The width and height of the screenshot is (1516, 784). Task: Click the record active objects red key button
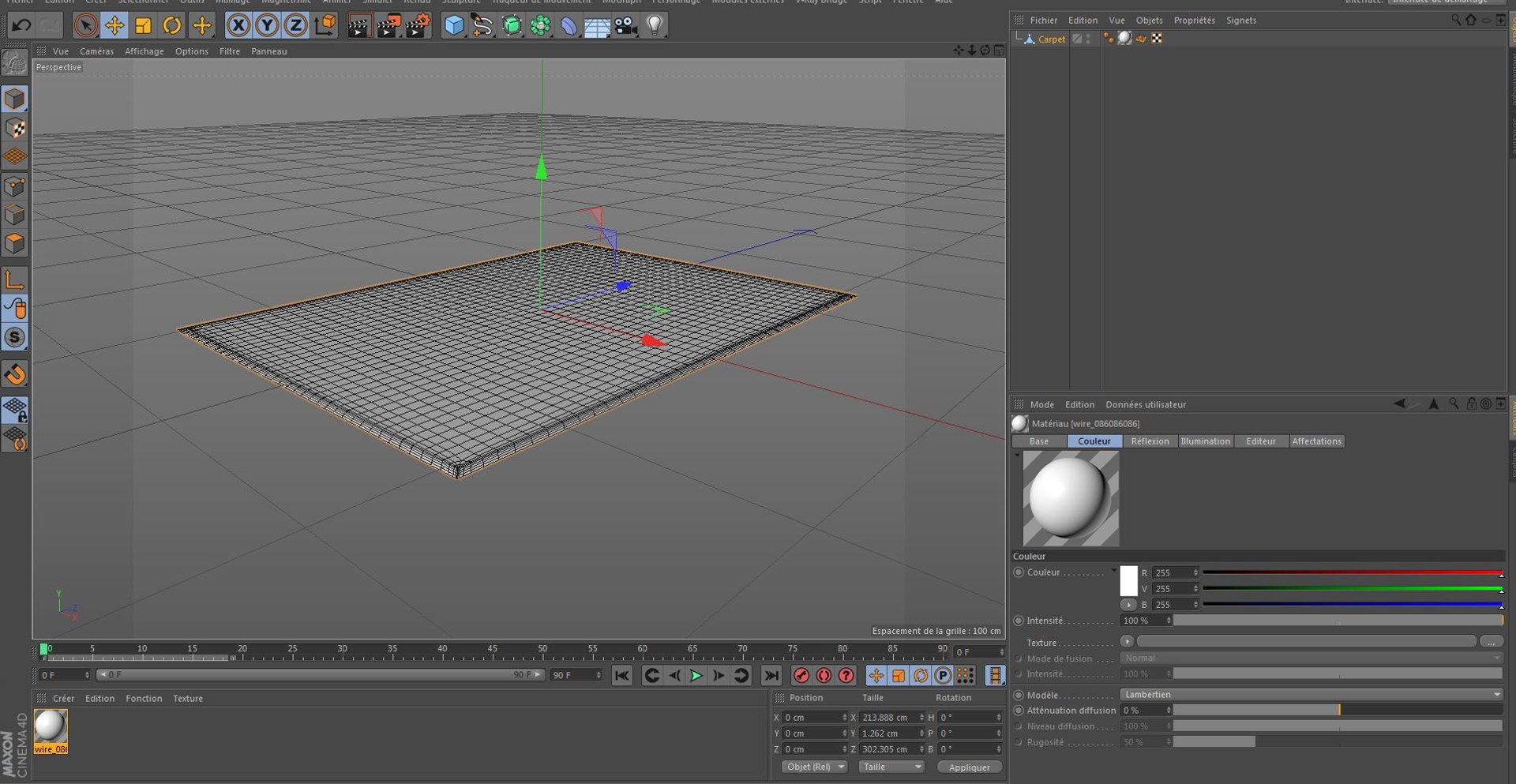click(801, 676)
